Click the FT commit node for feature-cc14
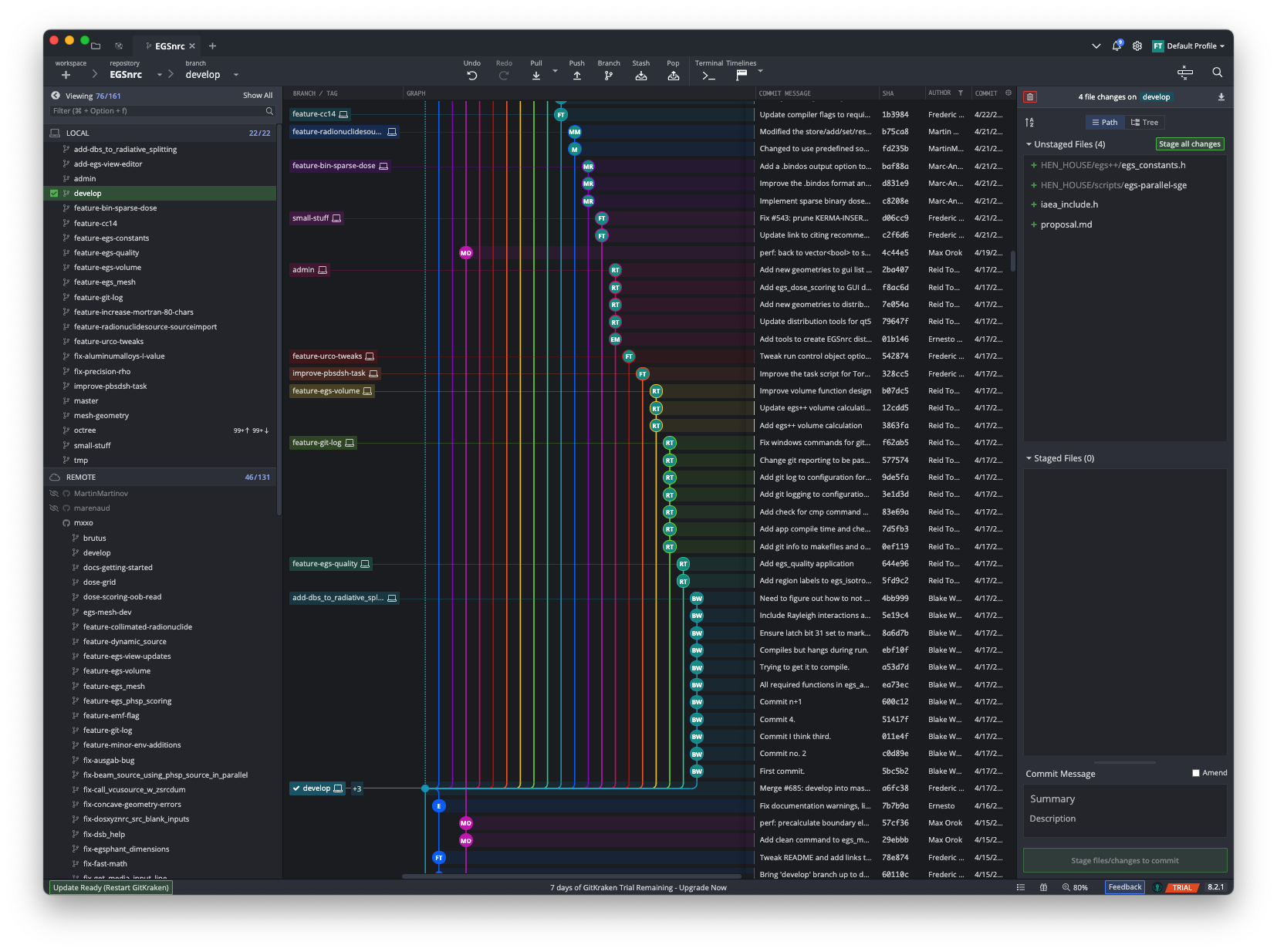Image resolution: width=1277 pixels, height=952 pixels. 561,115
